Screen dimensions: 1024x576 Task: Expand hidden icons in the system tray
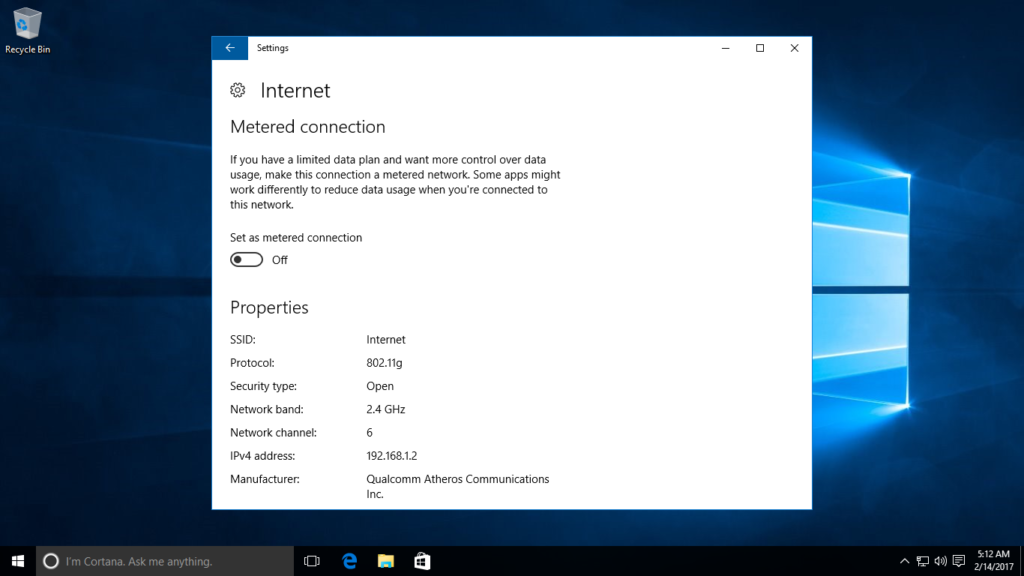click(905, 561)
